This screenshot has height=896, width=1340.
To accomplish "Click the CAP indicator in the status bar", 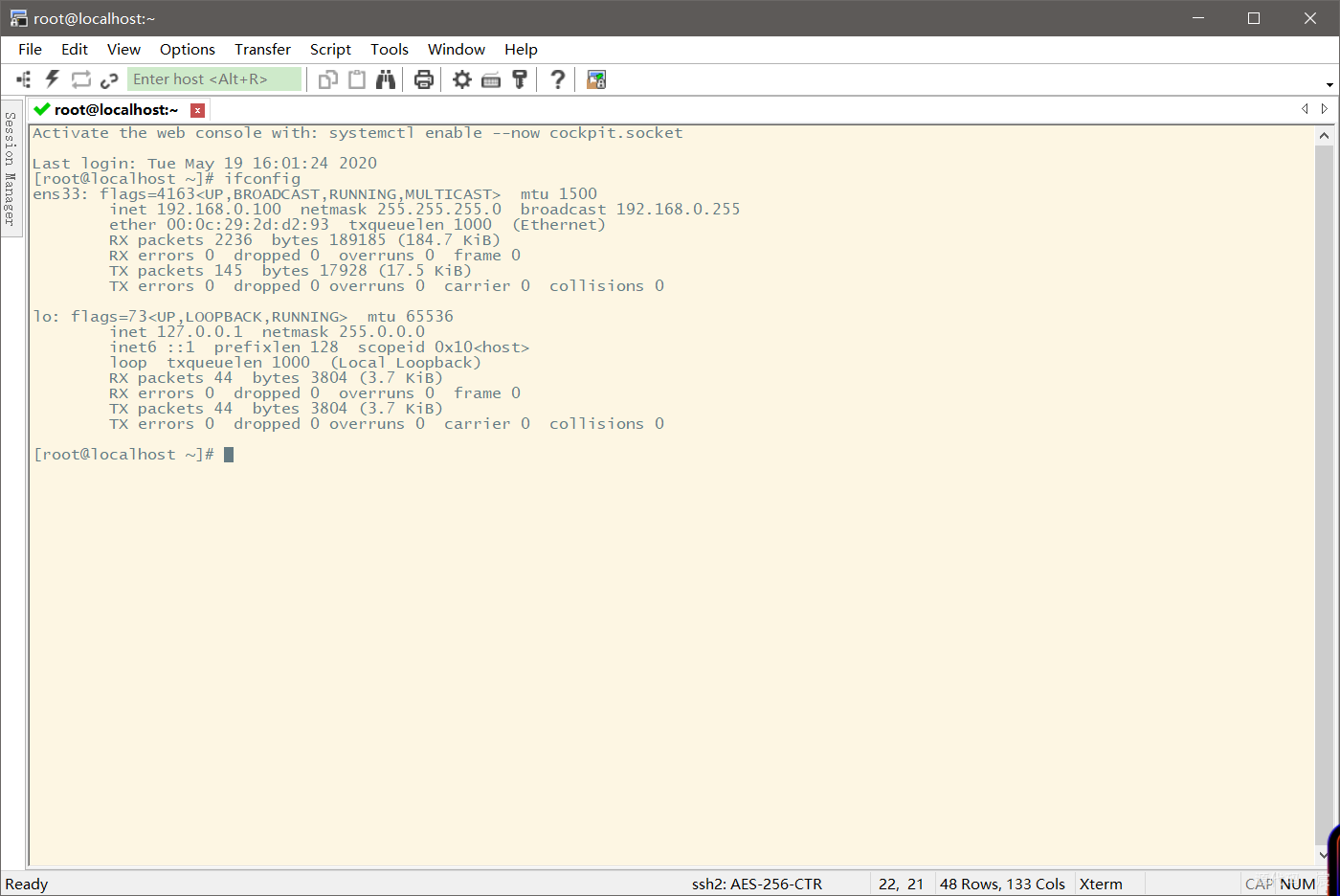I will click(x=1259, y=885).
